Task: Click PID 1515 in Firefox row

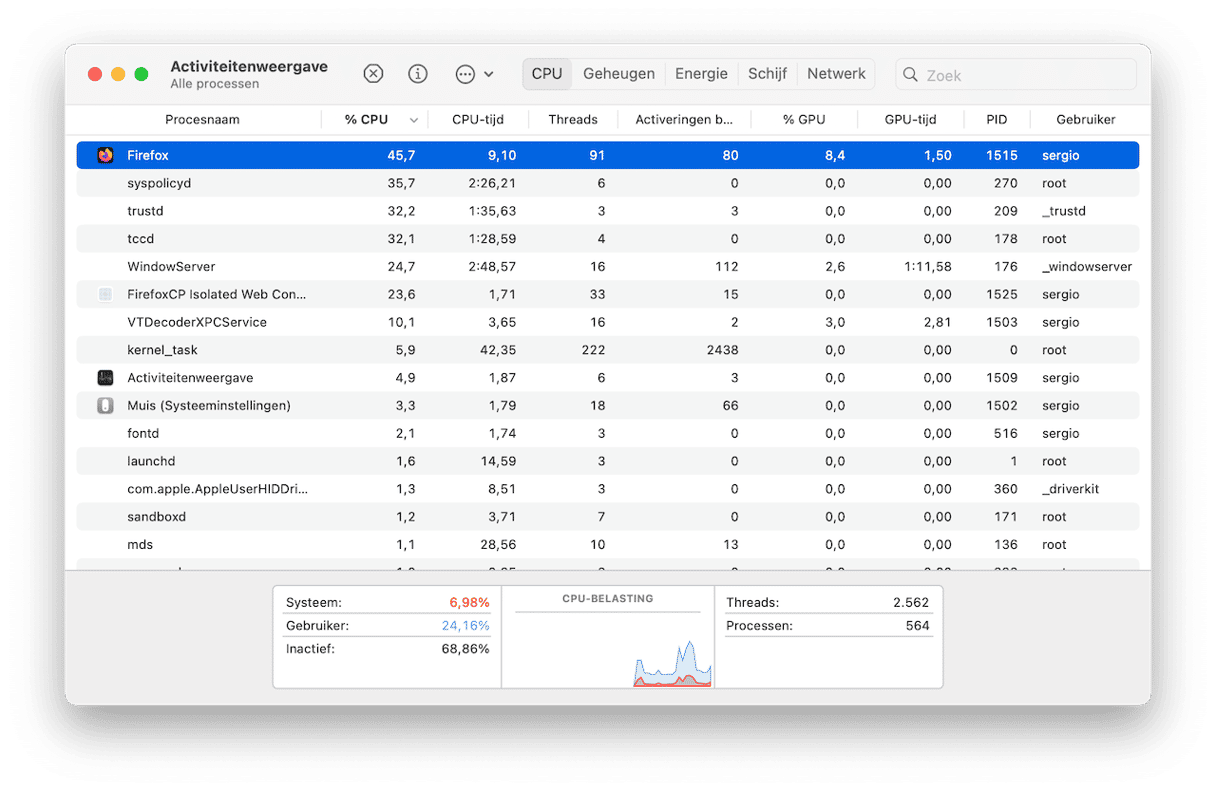Action: 1001,155
